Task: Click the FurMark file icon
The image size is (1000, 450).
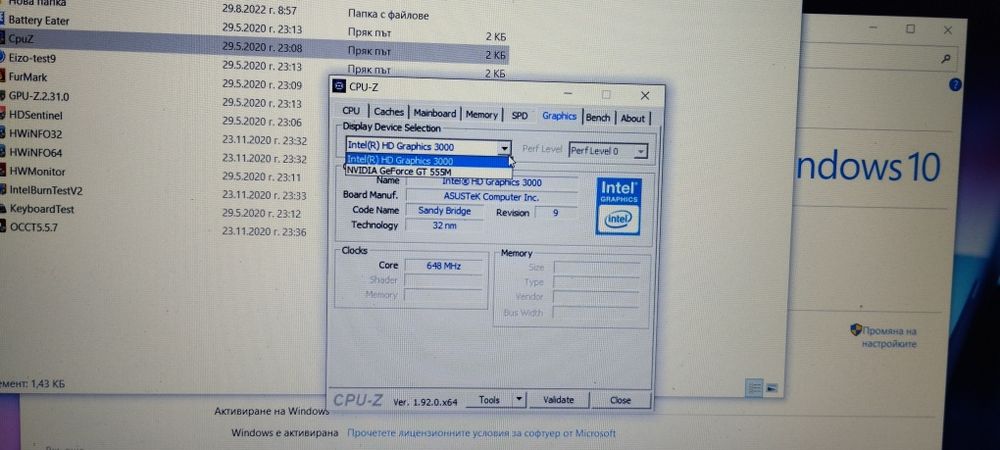Action: (3, 77)
